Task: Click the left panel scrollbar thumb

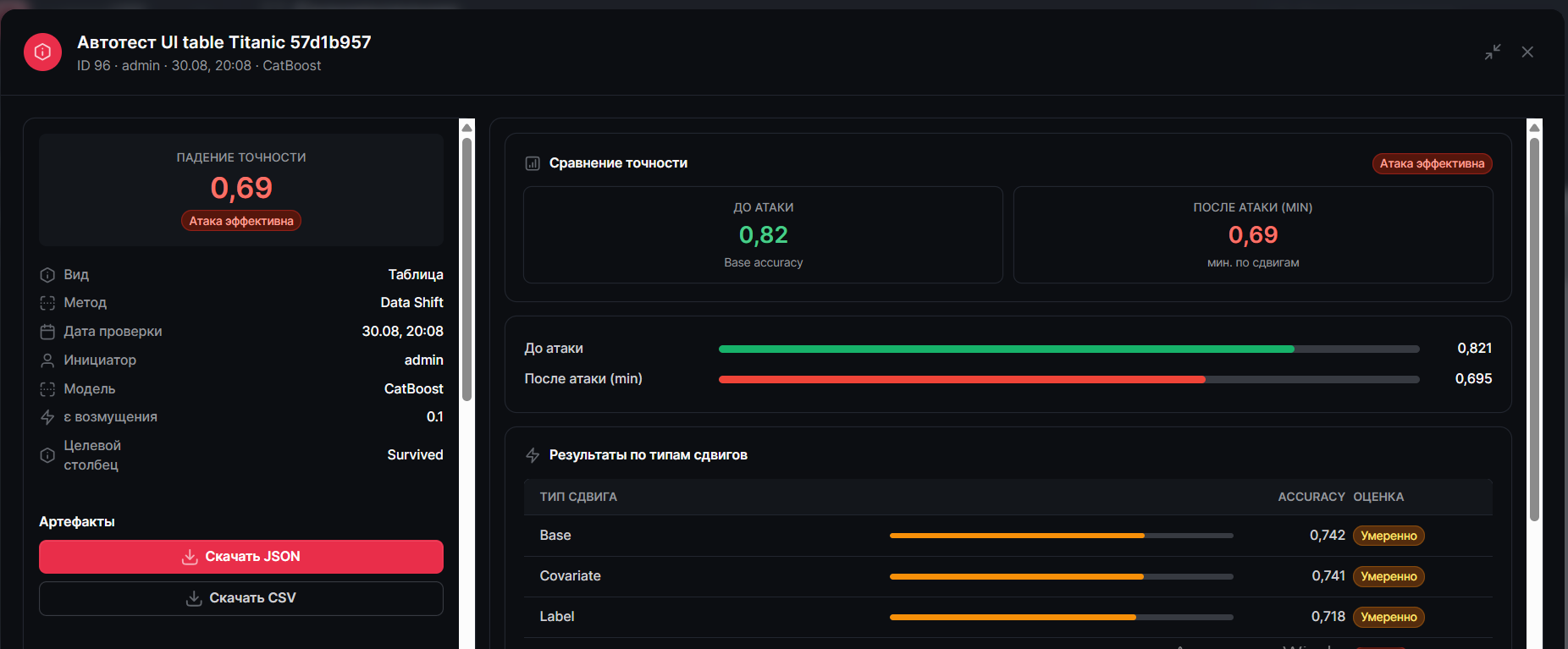Action: coord(467,269)
